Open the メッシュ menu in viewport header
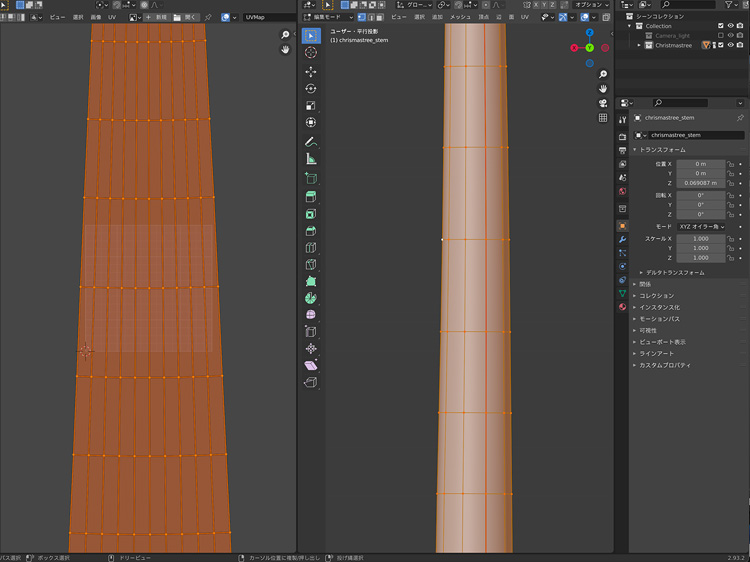 pyautogui.click(x=460, y=17)
